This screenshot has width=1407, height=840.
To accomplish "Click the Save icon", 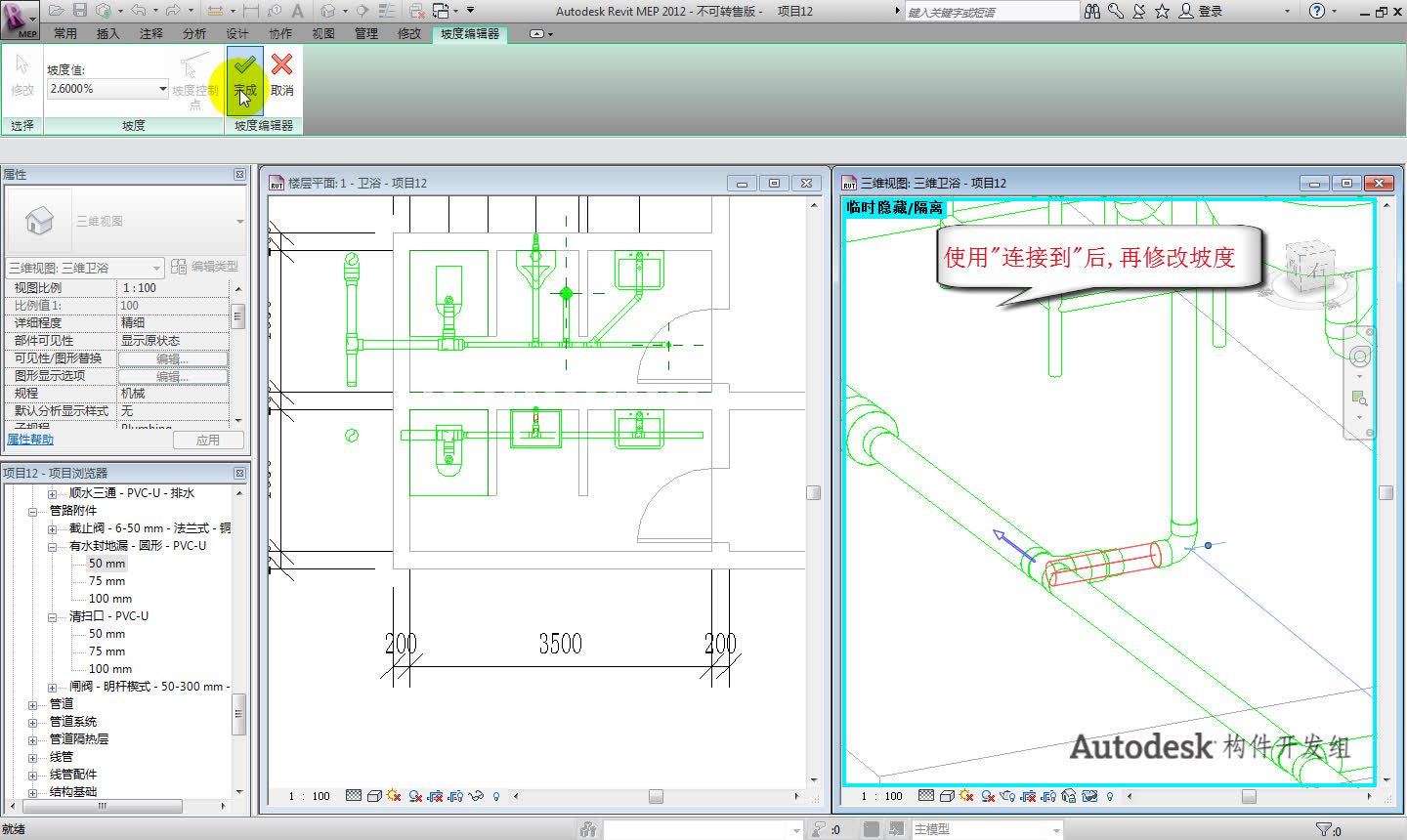I will (x=78, y=11).
